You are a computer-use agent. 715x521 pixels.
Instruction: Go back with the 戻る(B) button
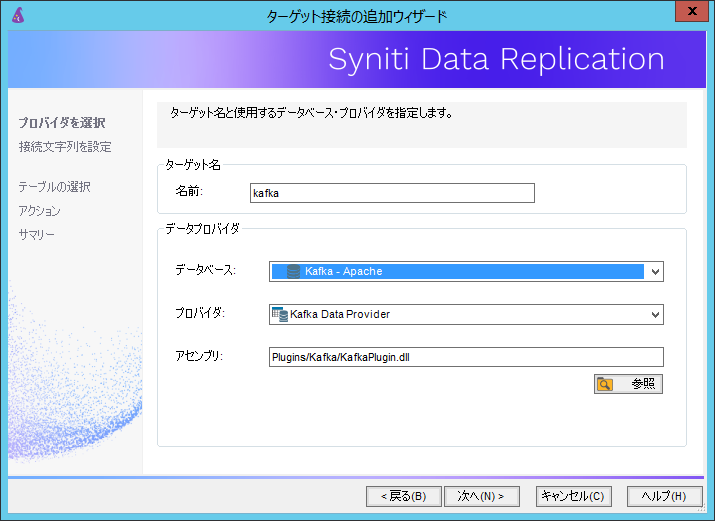(404, 496)
